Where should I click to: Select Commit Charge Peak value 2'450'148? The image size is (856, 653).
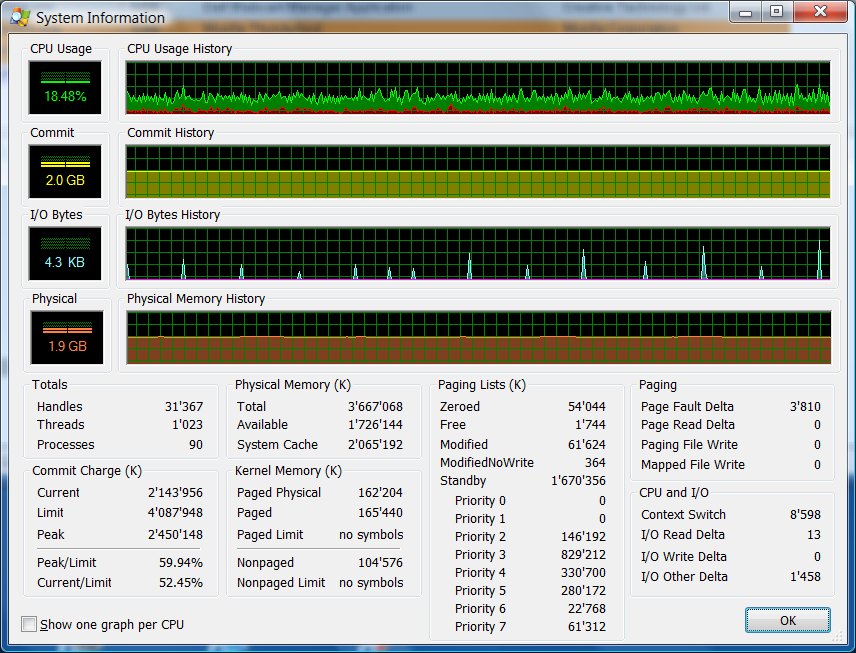point(175,535)
